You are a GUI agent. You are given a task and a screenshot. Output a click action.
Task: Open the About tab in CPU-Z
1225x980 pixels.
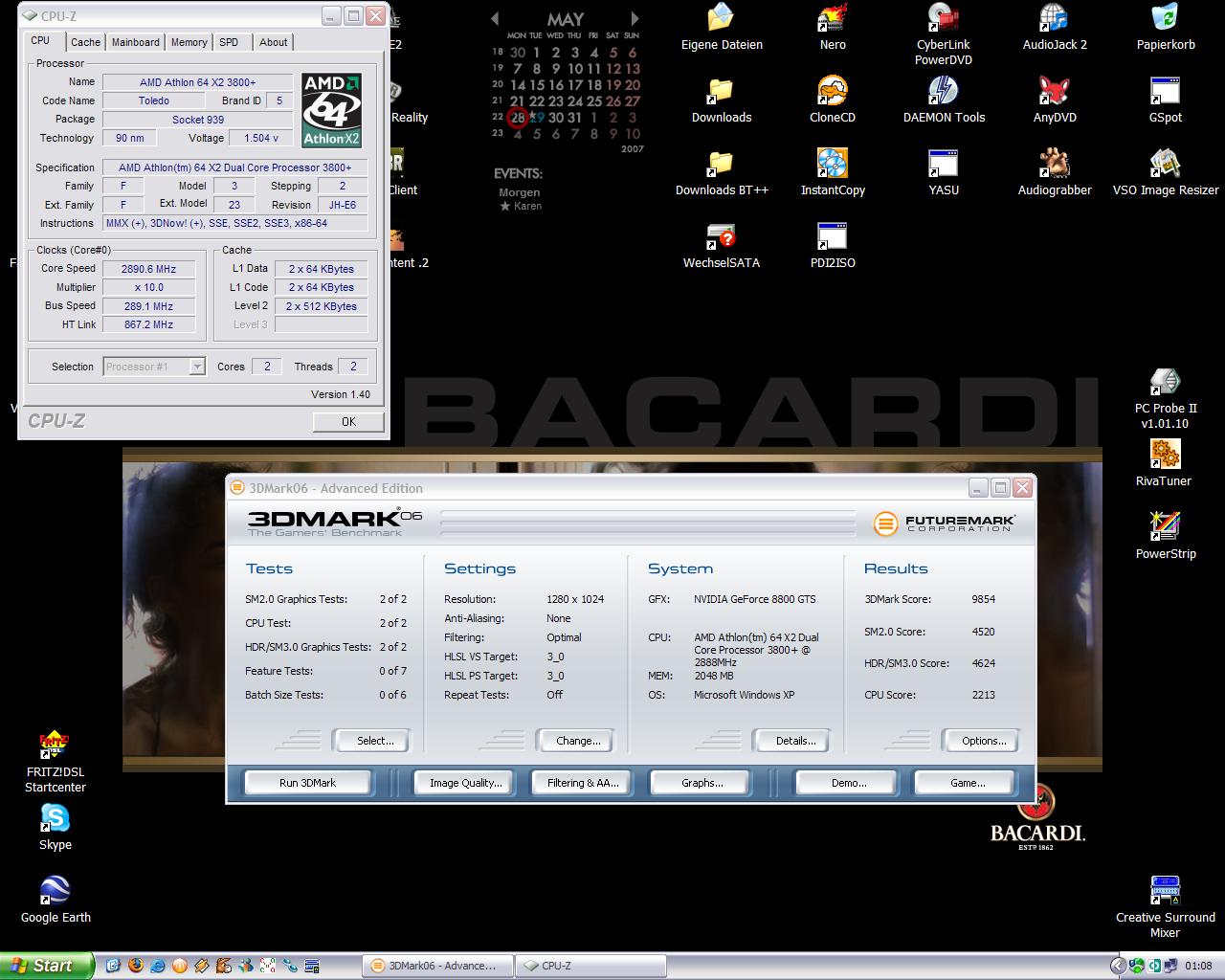273,42
